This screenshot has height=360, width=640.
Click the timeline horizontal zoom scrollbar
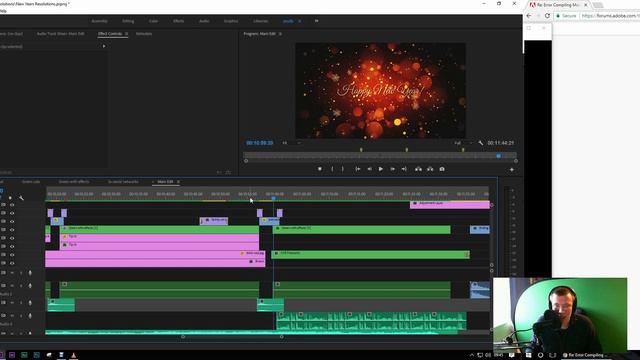tap(232, 337)
